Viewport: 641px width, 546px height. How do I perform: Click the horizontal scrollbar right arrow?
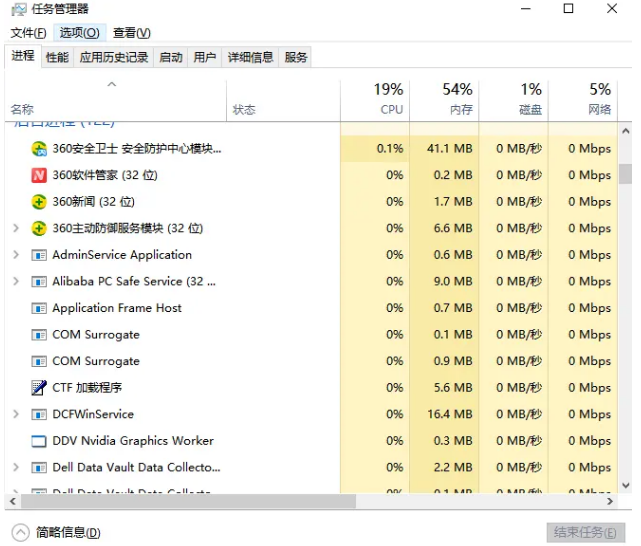point(610,501)
